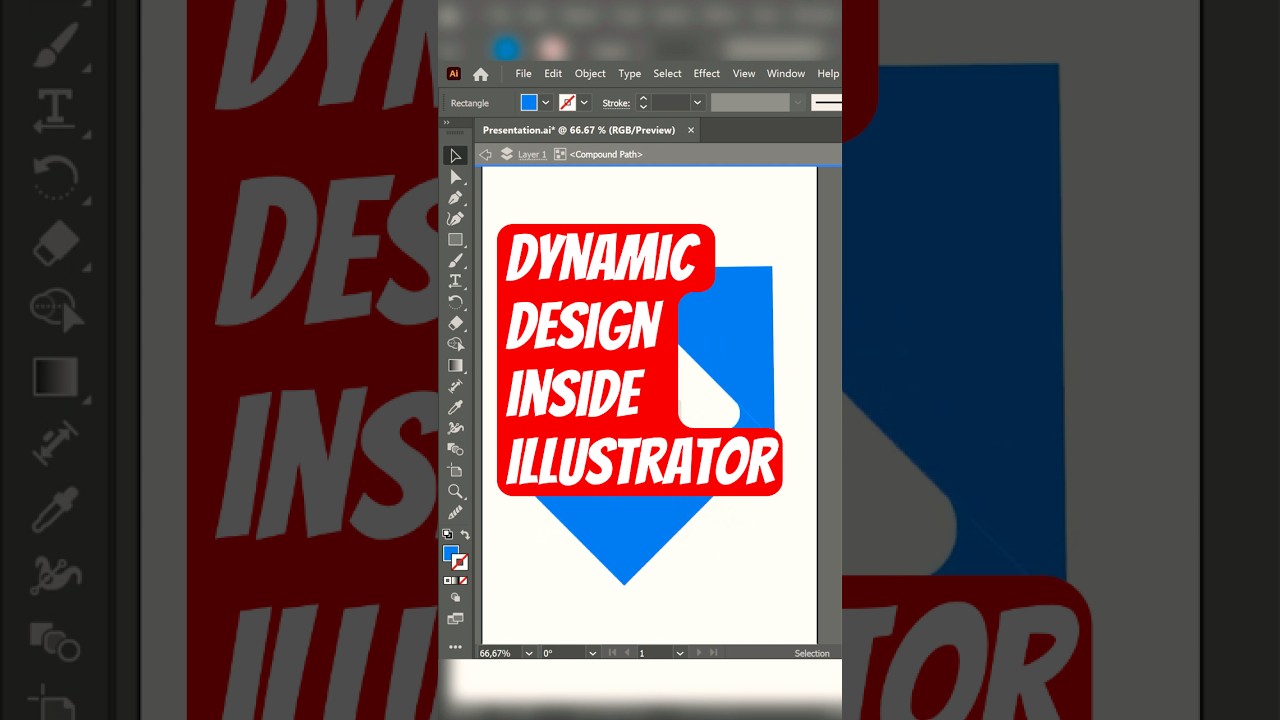Open Edit Toolbar three dots

455,647
